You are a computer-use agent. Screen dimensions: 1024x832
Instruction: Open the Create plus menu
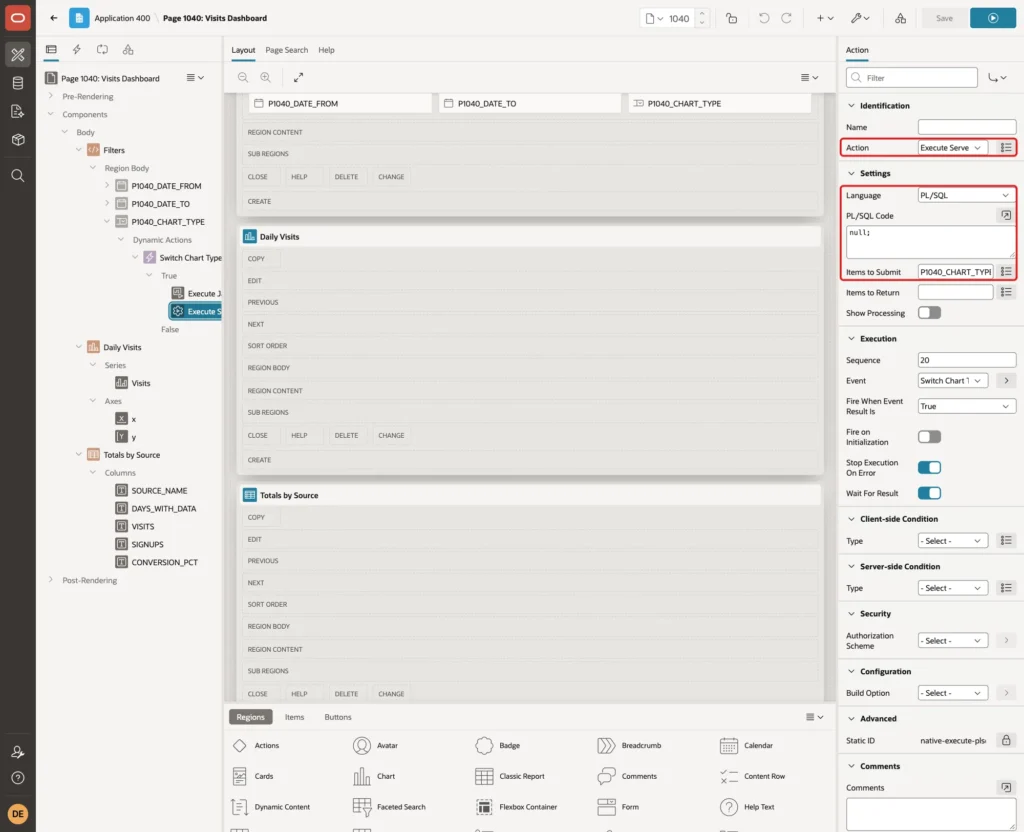tap(825, 18)
